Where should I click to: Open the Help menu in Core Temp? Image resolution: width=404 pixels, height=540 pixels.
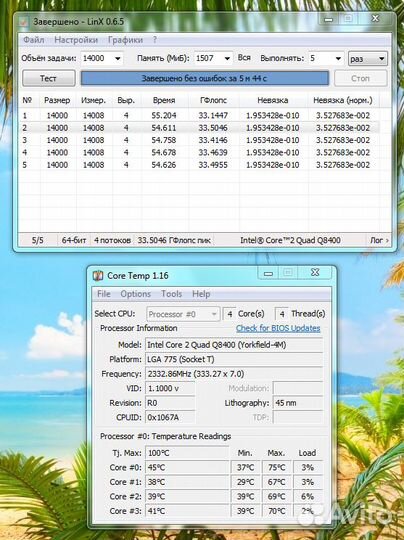pos(201,294)
